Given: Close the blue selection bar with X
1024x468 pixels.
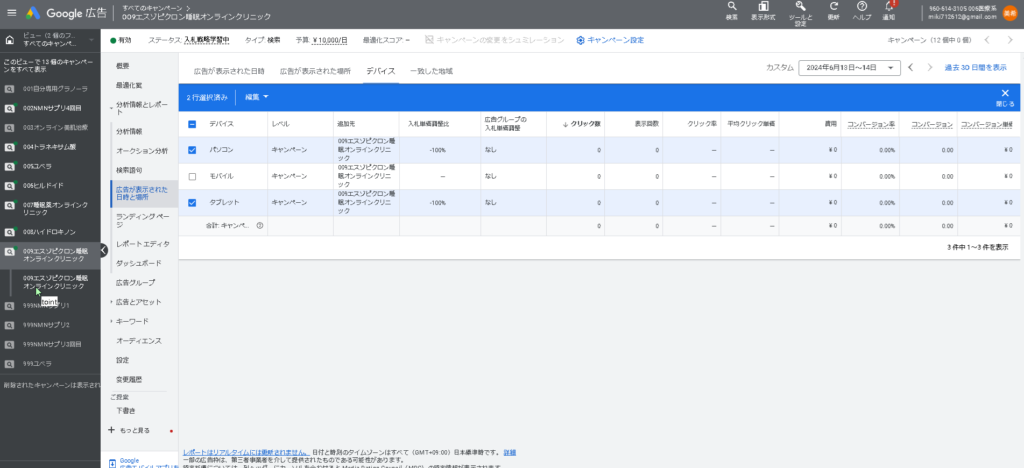Looking at the screenshot, I should 1005,93.
